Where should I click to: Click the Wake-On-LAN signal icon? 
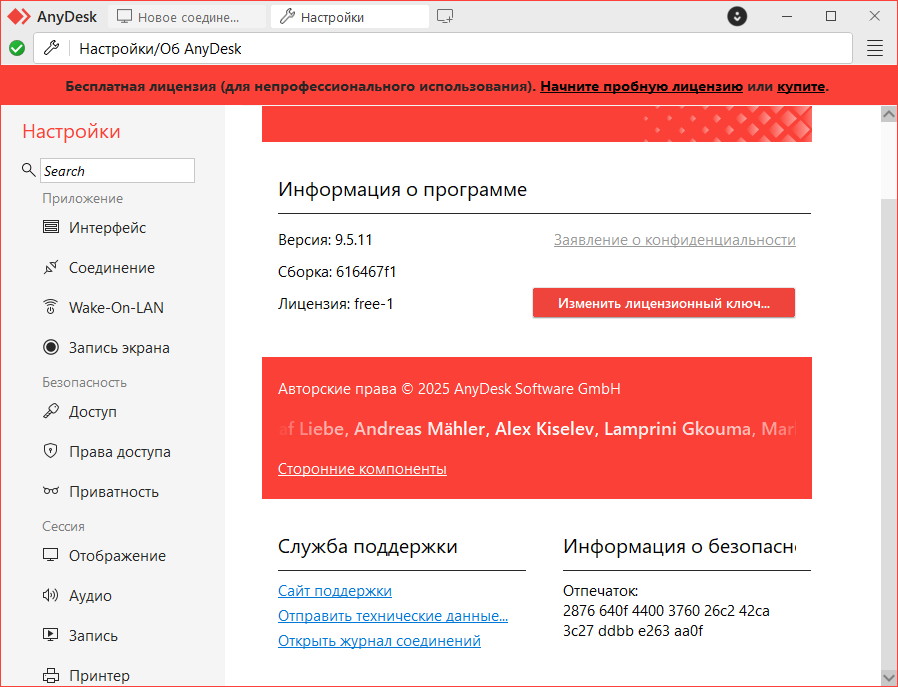51,307
